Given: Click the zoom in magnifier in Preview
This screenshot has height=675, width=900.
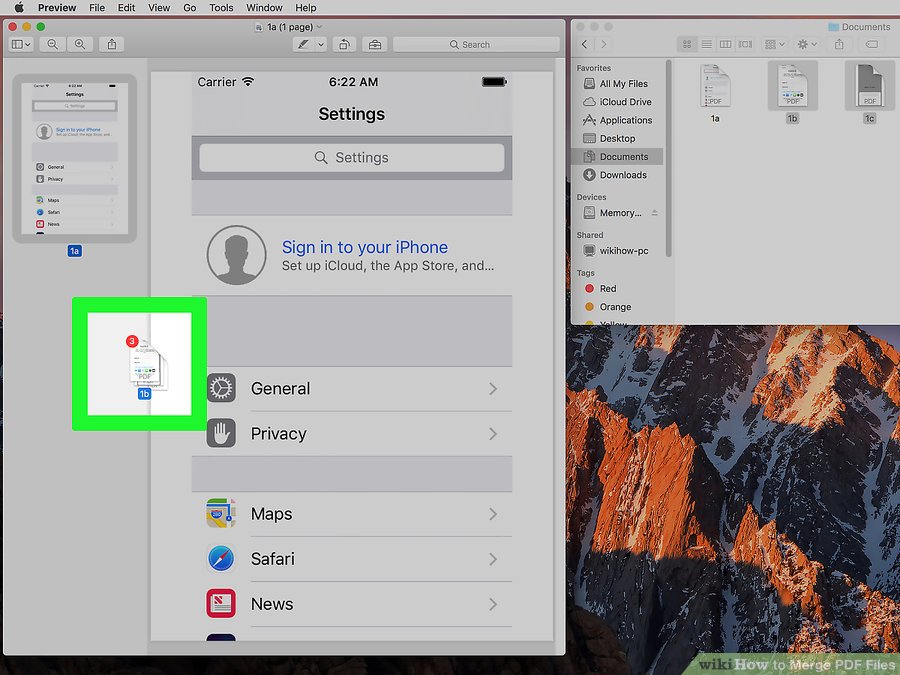Looking at the screenshot, I should point(80,44).
